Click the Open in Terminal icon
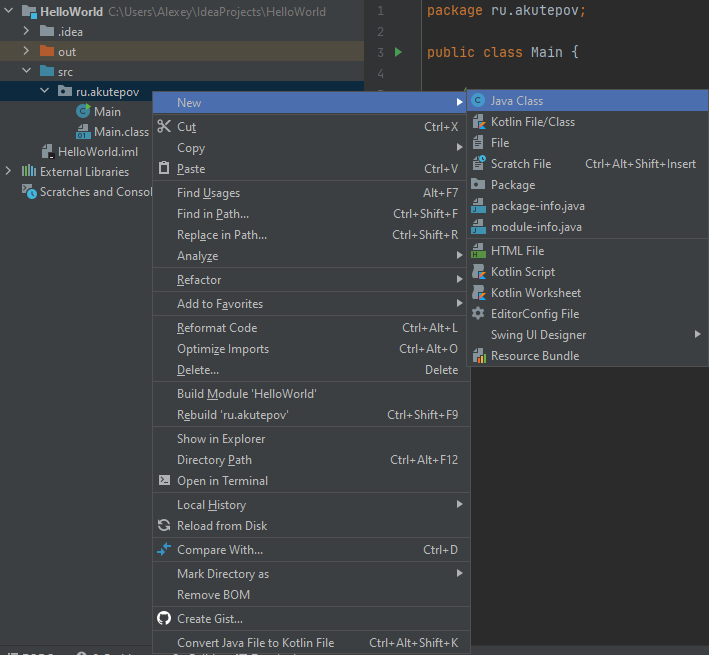 pos(165,480)
